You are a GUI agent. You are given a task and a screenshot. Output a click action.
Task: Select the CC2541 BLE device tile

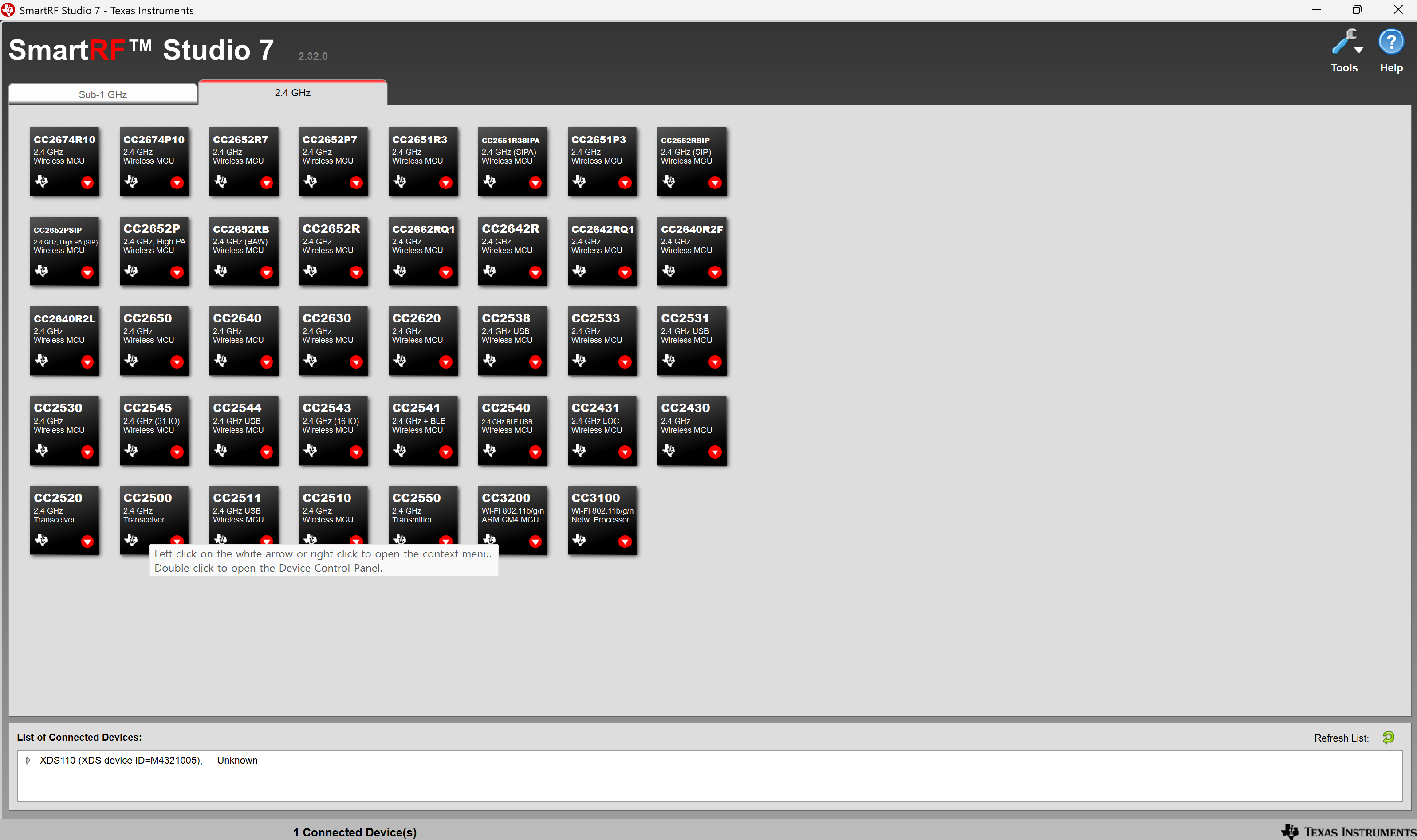click(x=423, y=430)
